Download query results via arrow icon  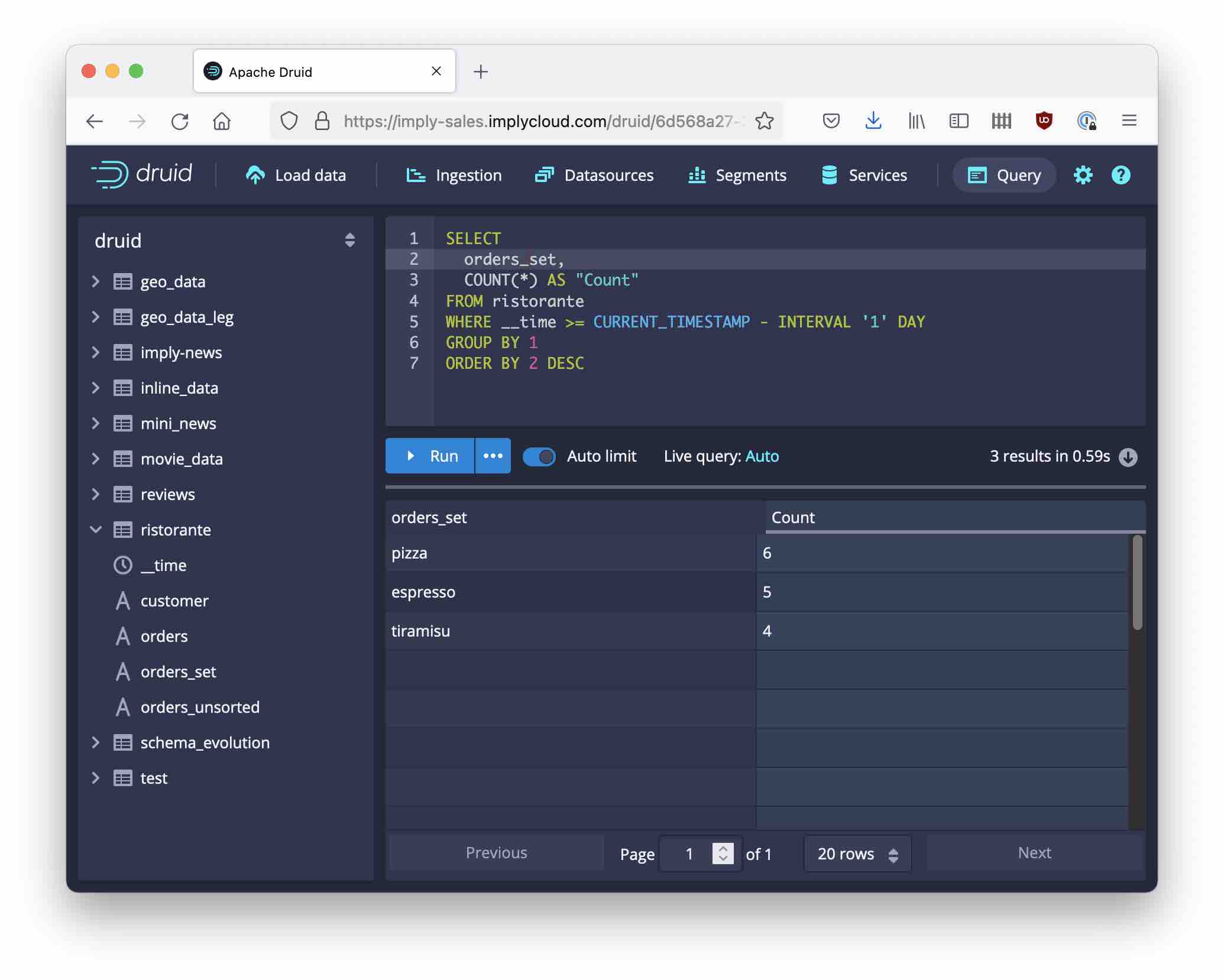point(1128,457)
